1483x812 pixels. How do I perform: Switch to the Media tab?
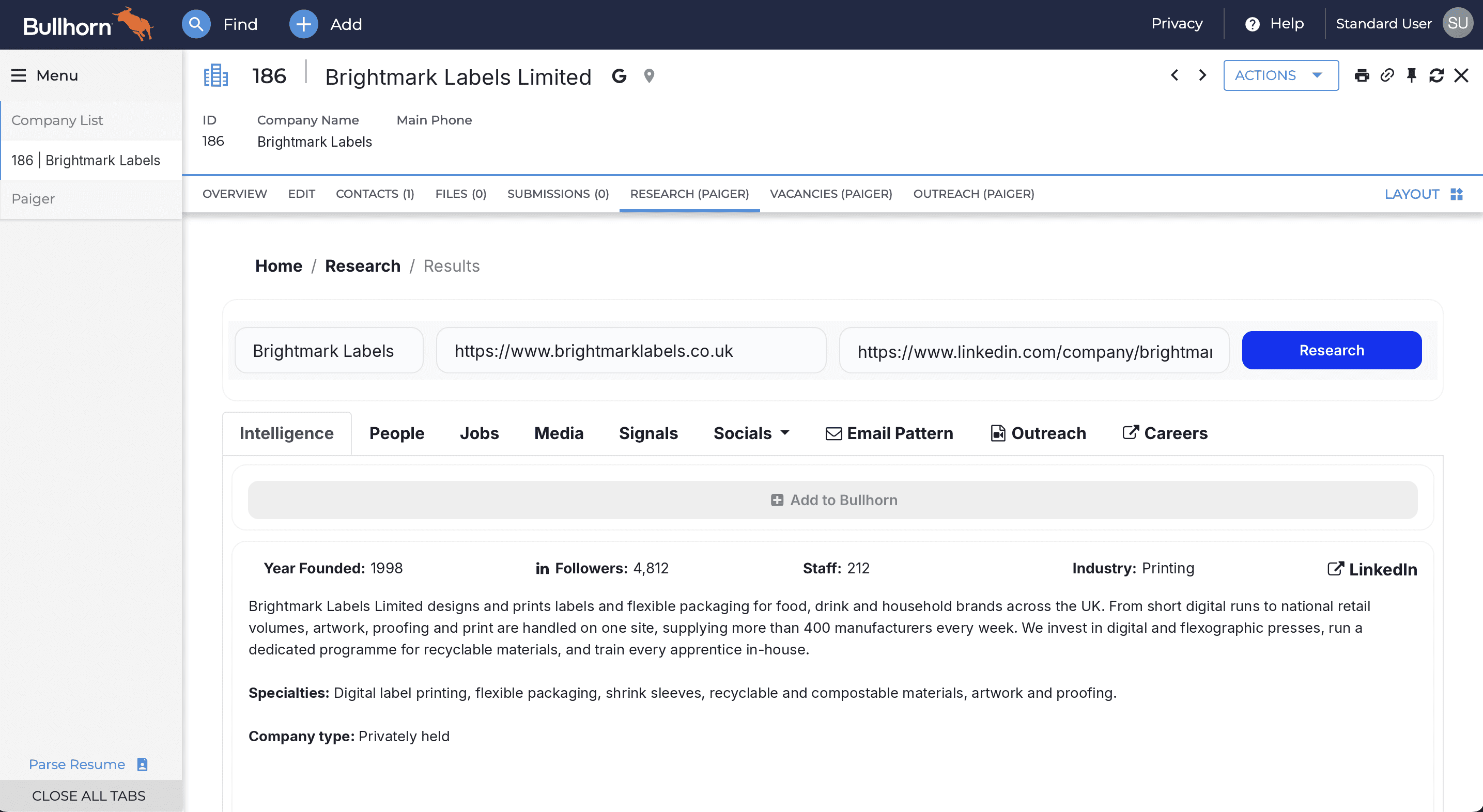559,433
